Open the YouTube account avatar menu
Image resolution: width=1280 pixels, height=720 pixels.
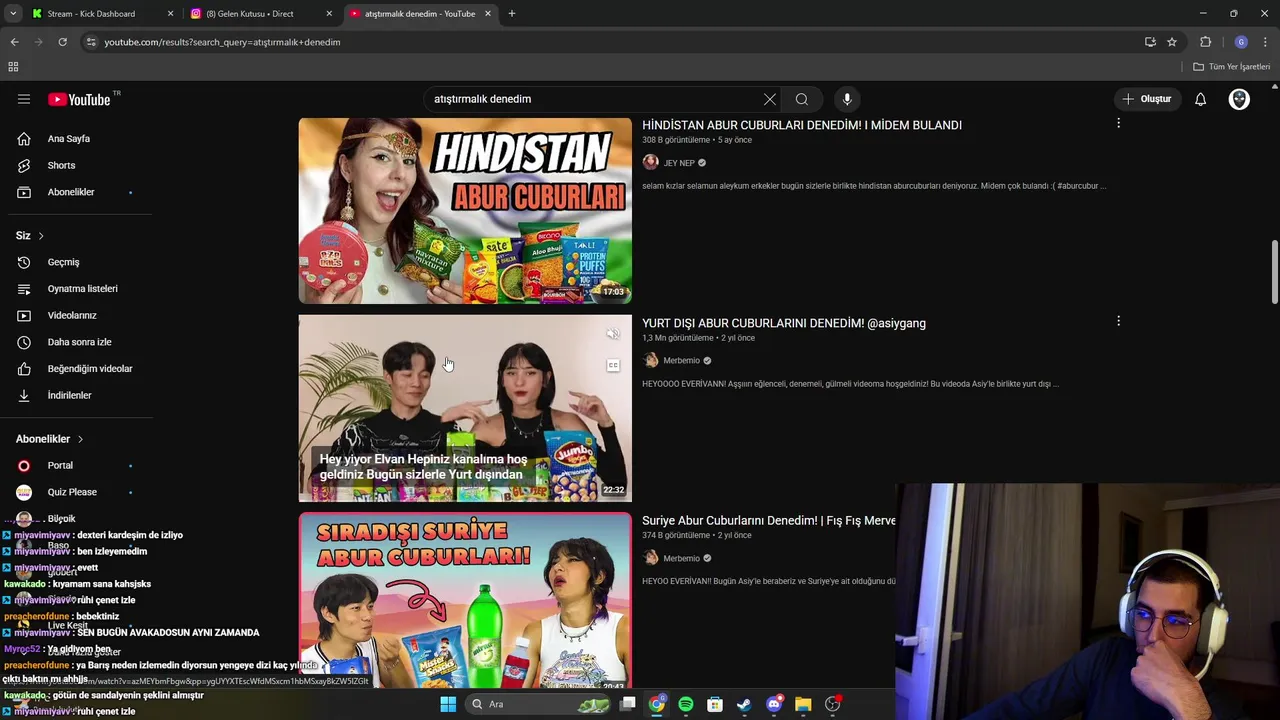click(x=1239, y=99)
